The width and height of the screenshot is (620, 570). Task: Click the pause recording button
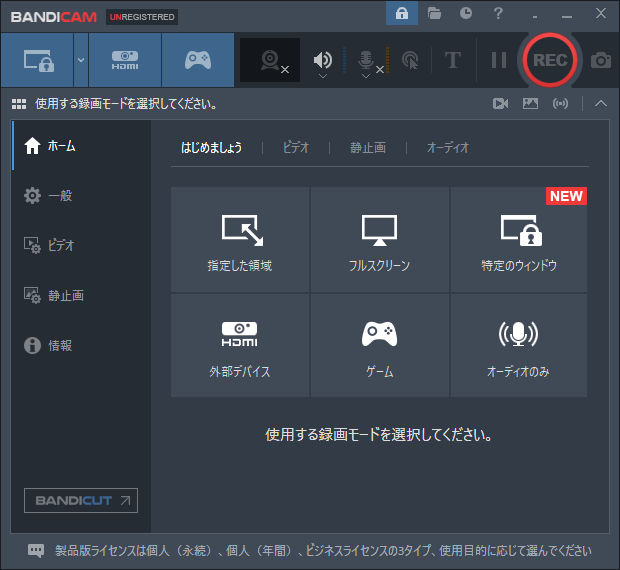tap(499, 60)
